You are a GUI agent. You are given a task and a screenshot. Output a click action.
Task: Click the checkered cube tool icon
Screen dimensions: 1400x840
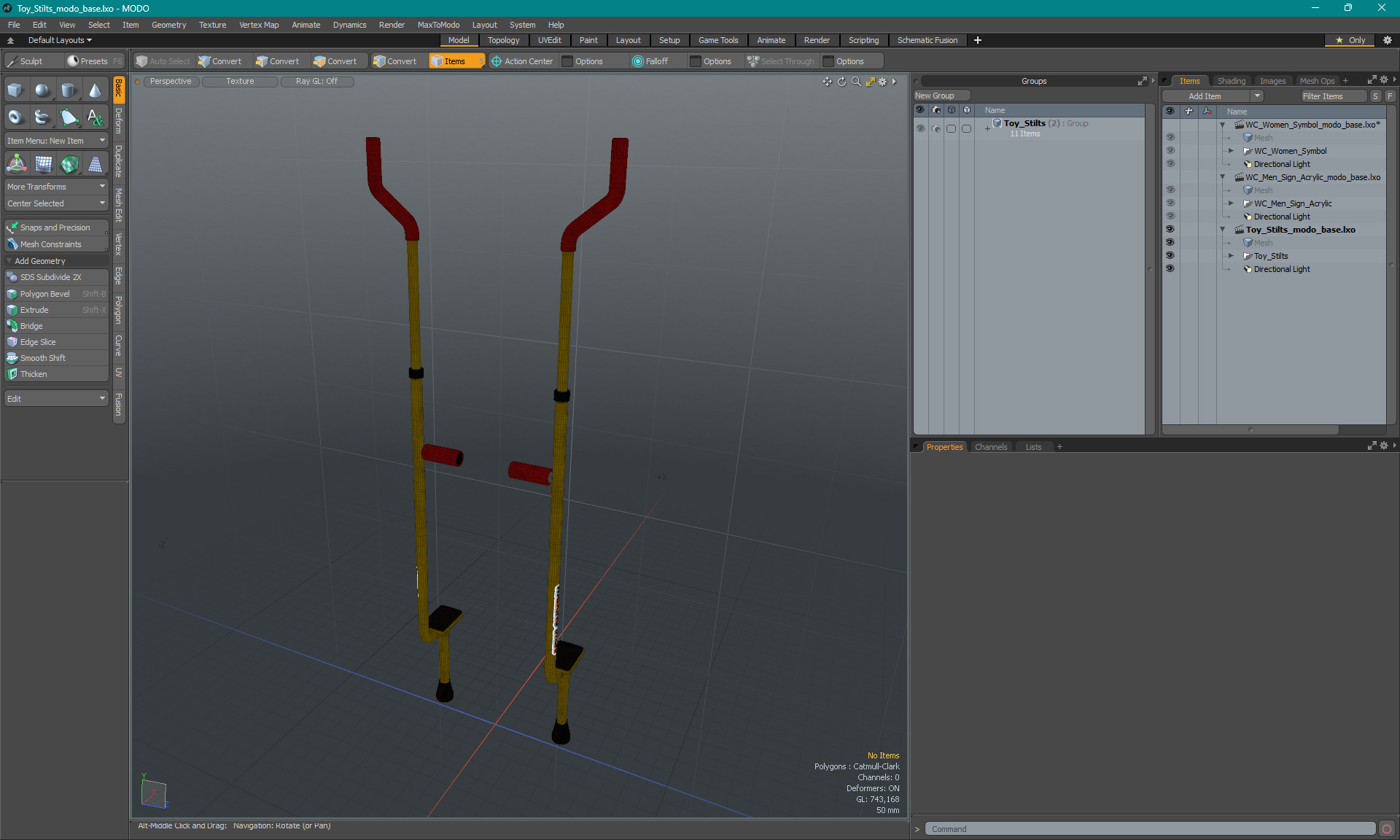pos(69,164)
